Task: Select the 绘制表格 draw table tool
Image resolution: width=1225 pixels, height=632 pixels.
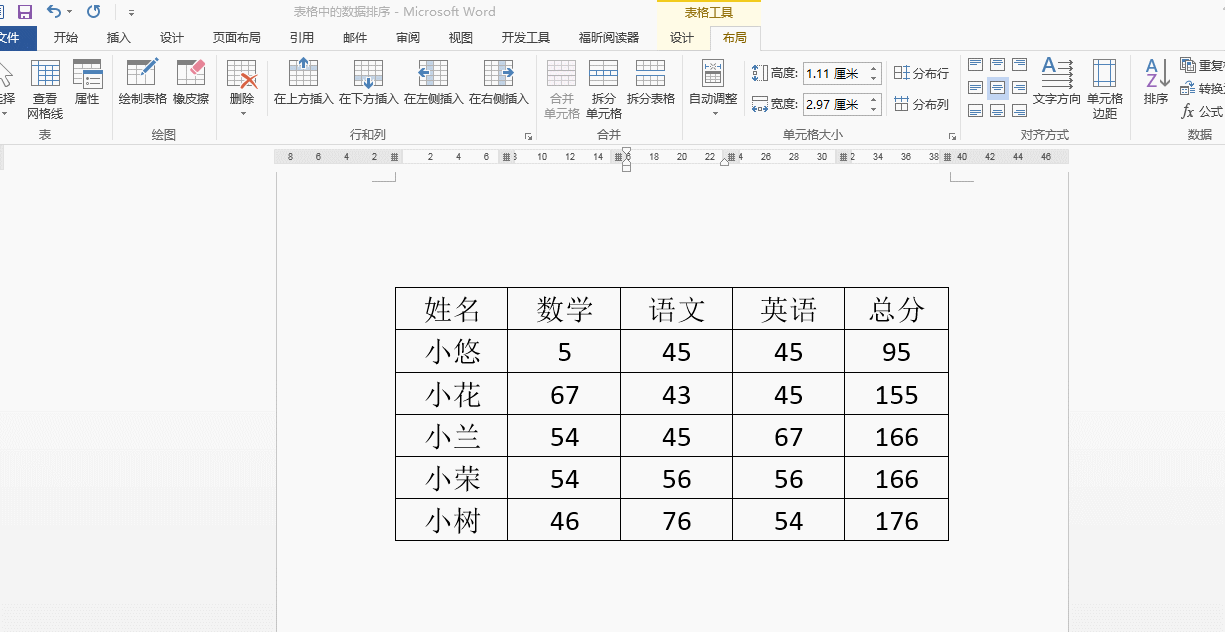Action: click(x=143, y=82)
